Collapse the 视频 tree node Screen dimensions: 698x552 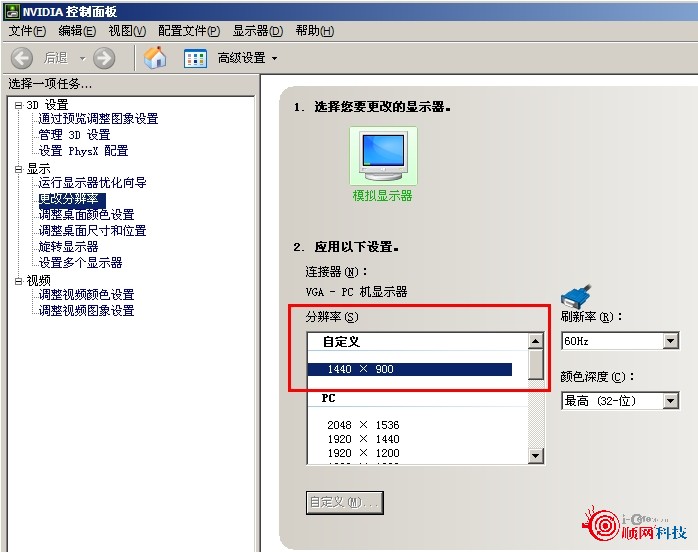(18, 281)
